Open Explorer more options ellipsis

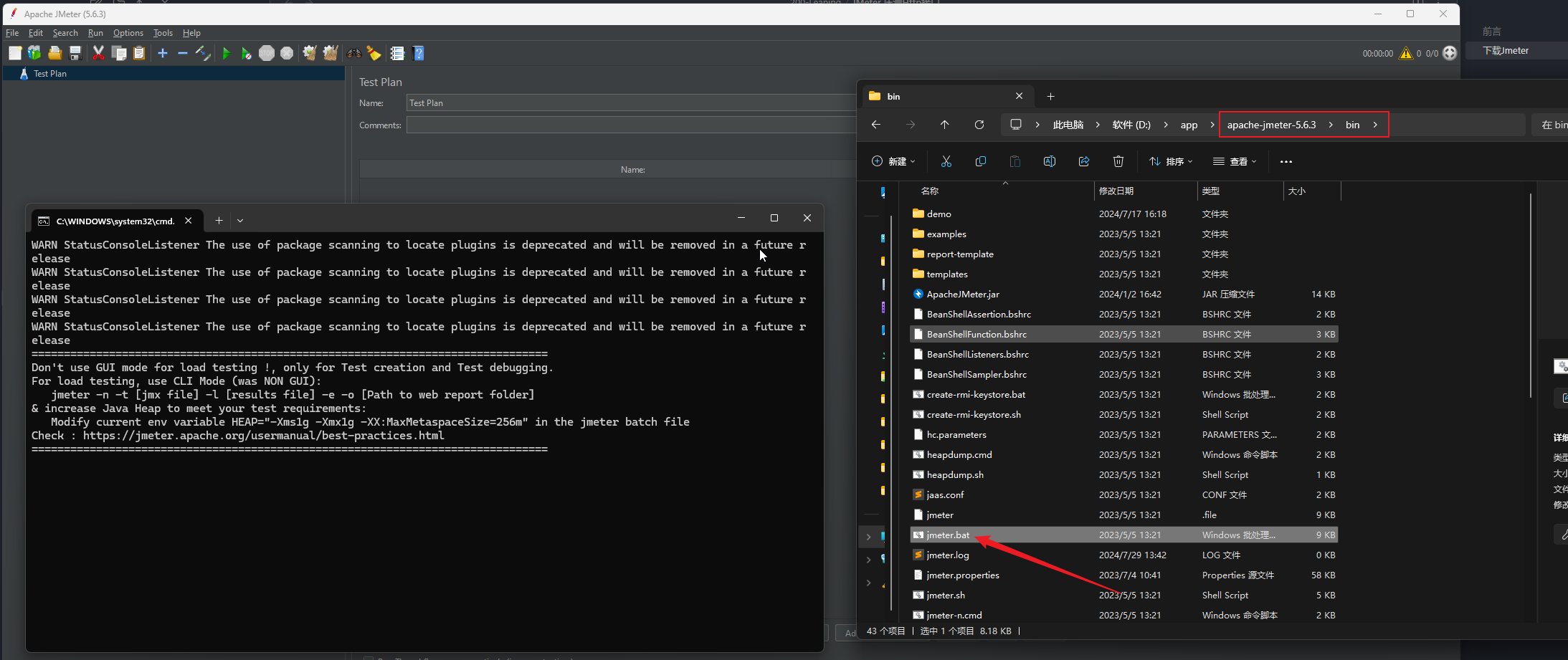point(1286,161)
